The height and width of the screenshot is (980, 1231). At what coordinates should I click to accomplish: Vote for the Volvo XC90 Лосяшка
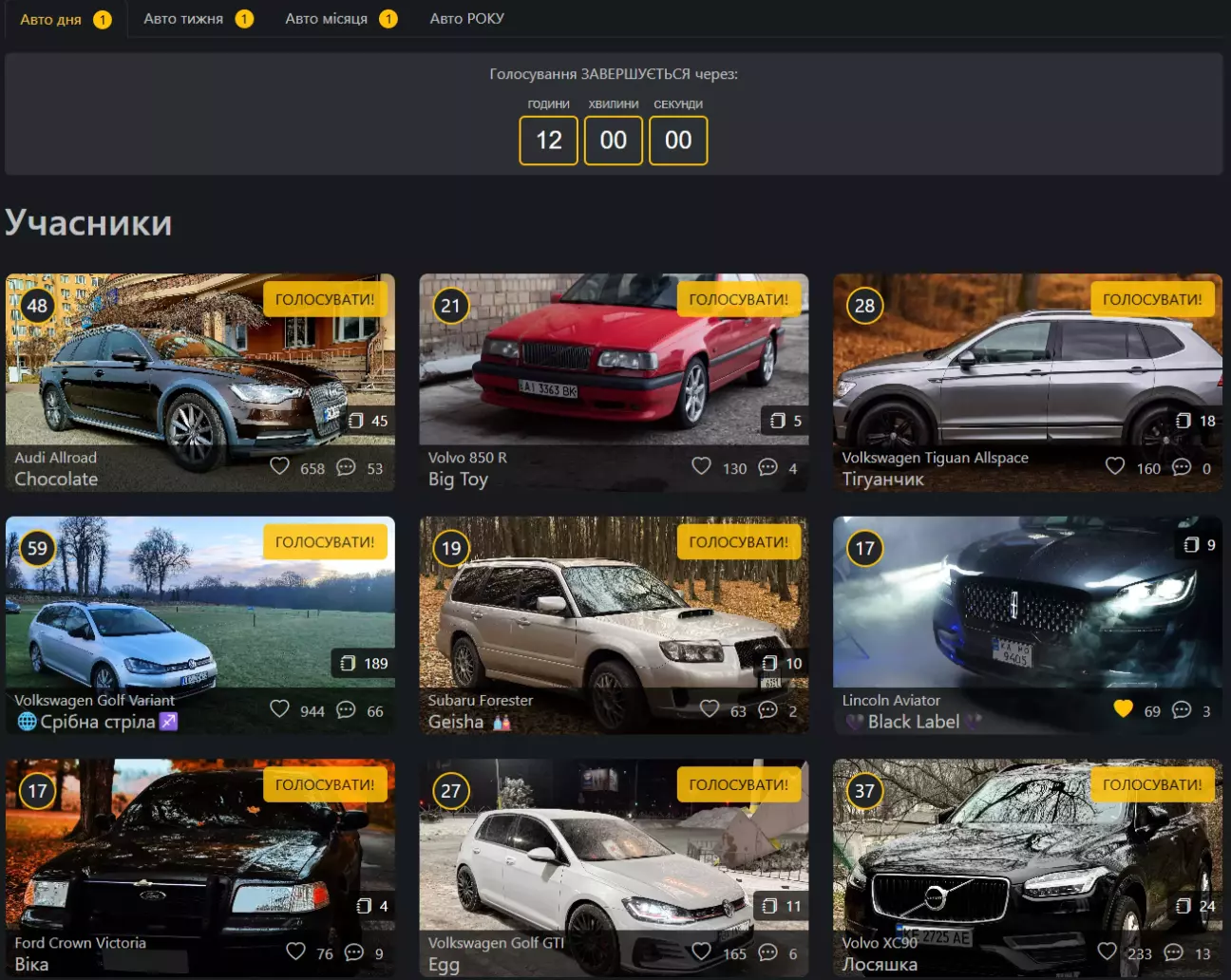(1151, 784)
